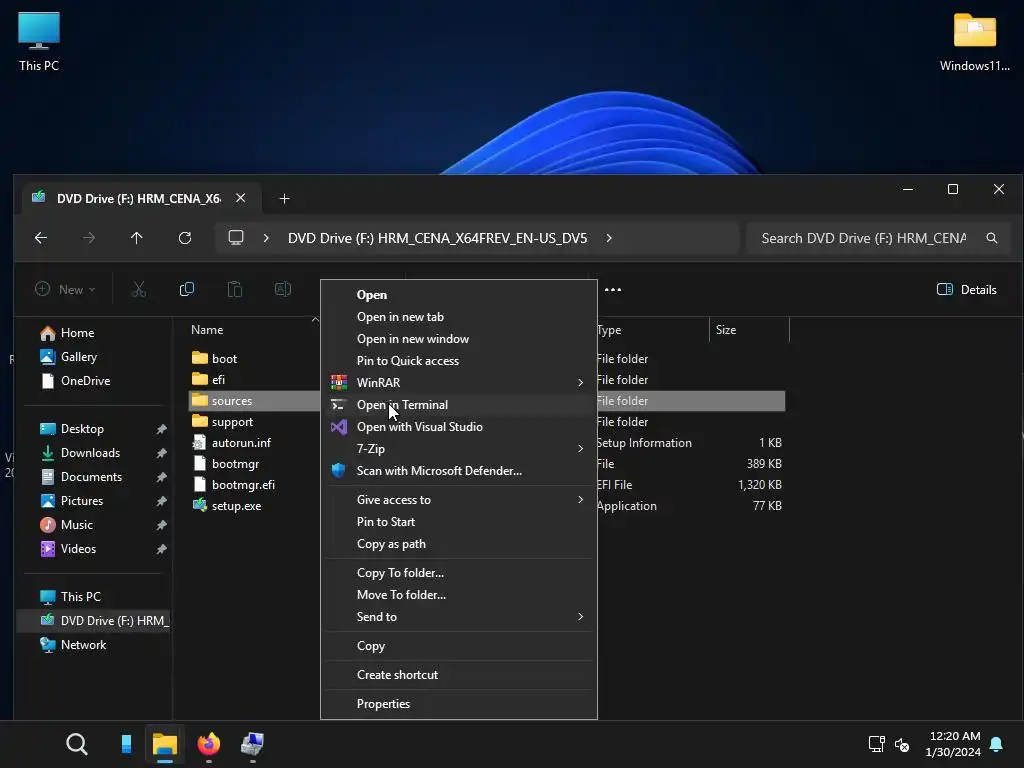Refresh the current folder view
This screenshot has height=768, width=1024.
coord(185,238)
